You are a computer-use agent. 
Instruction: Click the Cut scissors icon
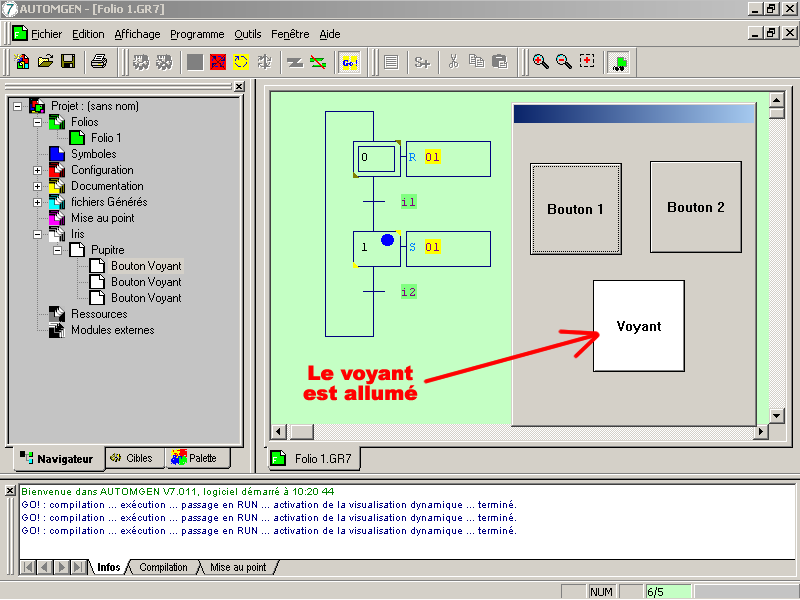[453, 62]
